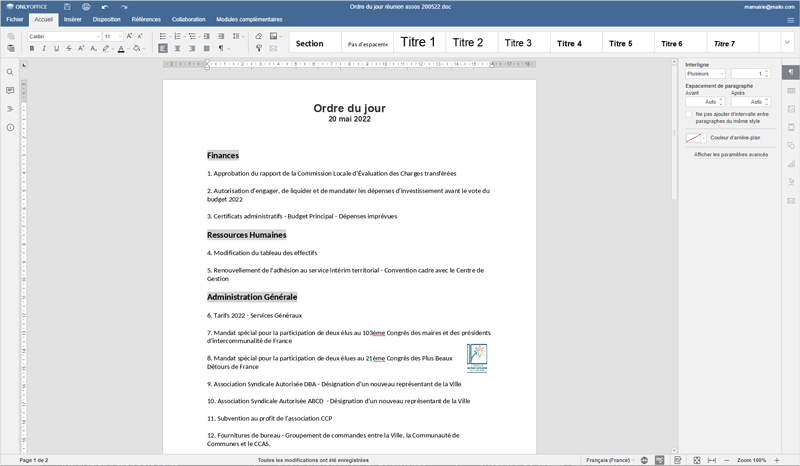Screen dimensions: 800x466
Task: Apply the Titre 1 style
Action: [418, 43]
